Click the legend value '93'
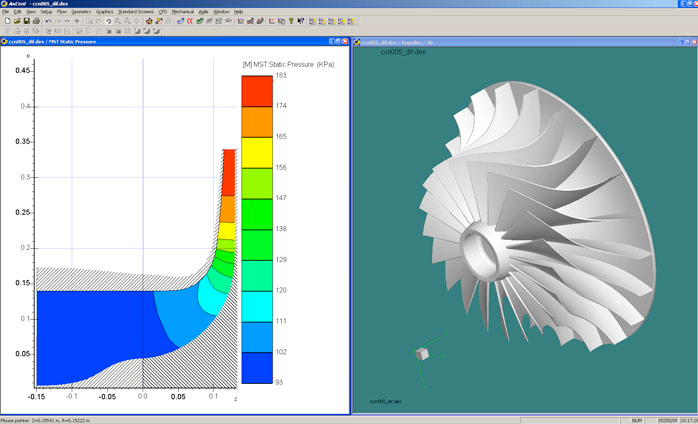This screenshot has height=424, width=698. click(279, 382)
